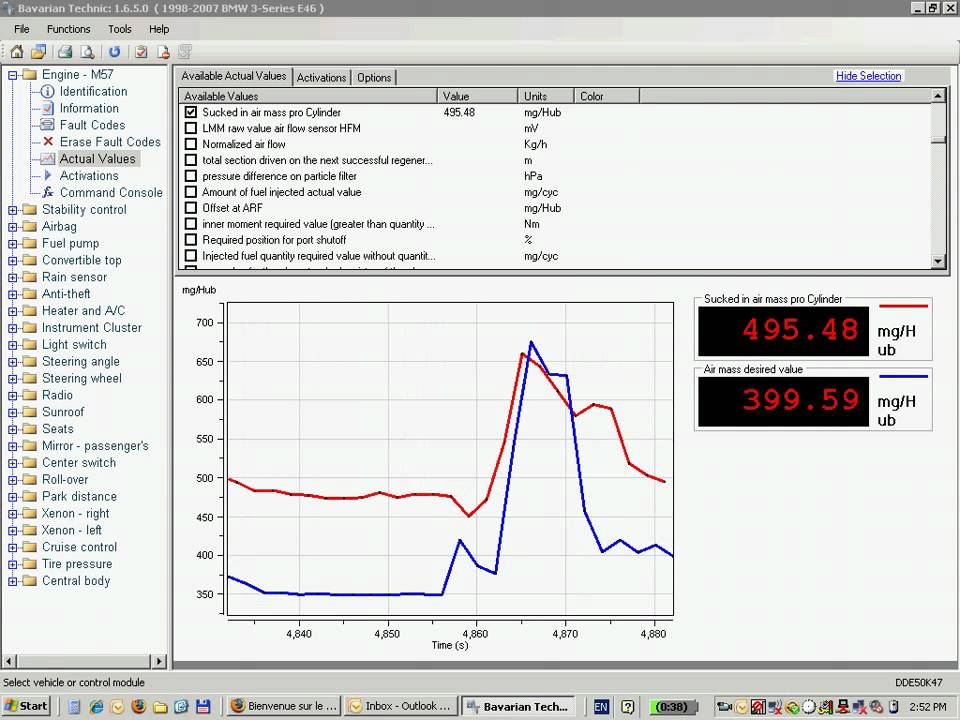Check Normalized air flow
Viewport: 960px width, 720px height.
pyautogui.click(x=191, y=144)
